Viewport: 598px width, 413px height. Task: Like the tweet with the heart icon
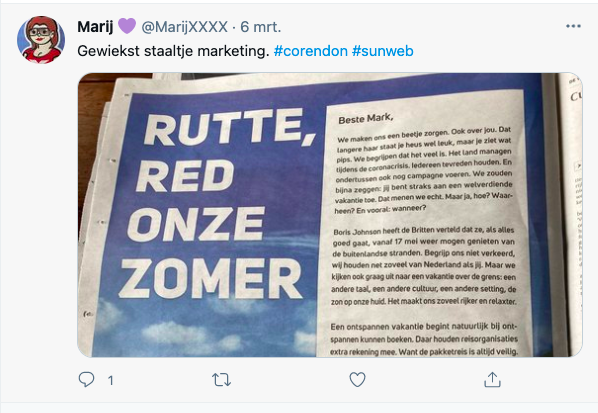357,379
